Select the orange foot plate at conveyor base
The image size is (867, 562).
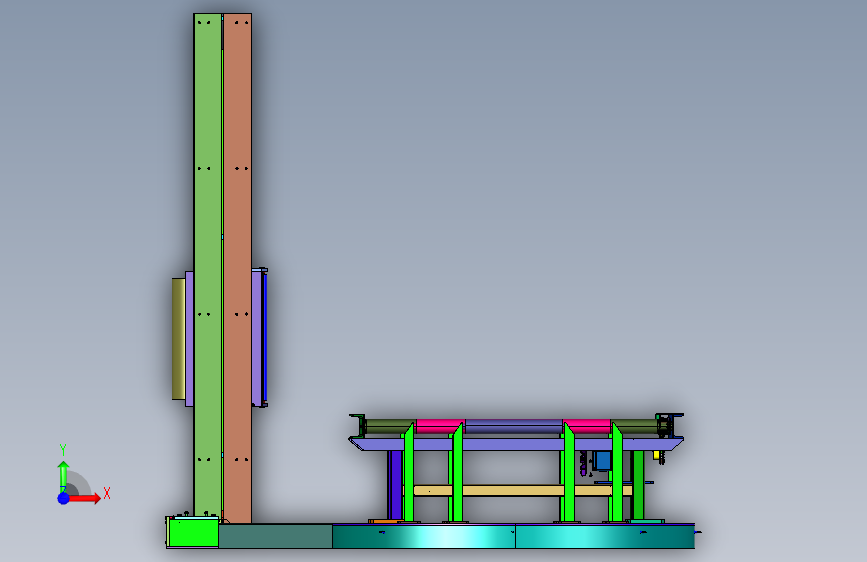pyautogui.click(x=384, y=521)
